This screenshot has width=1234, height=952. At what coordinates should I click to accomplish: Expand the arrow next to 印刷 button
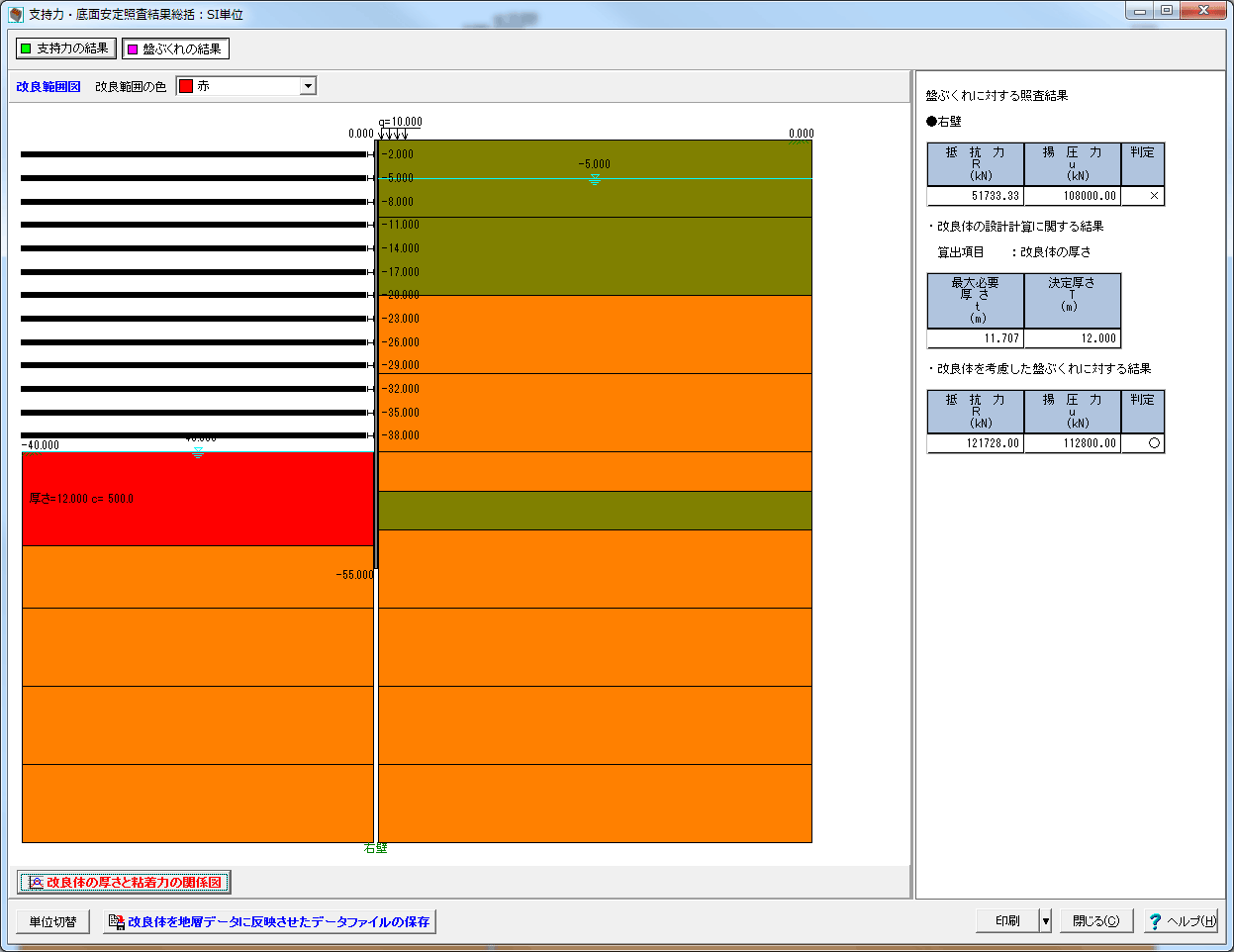[1045, 921]
